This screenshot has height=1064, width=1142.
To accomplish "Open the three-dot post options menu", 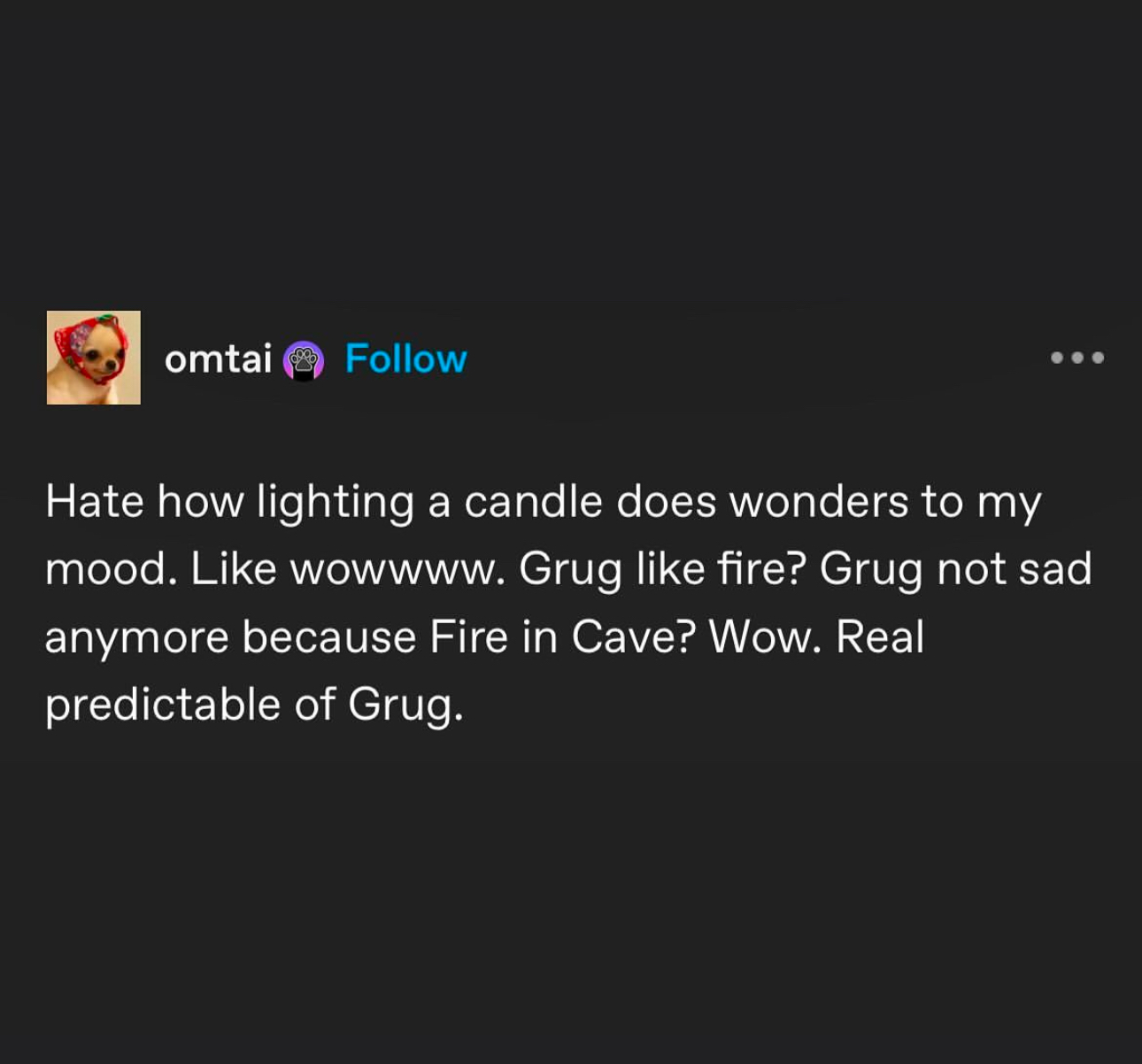I will [1076, 358].
